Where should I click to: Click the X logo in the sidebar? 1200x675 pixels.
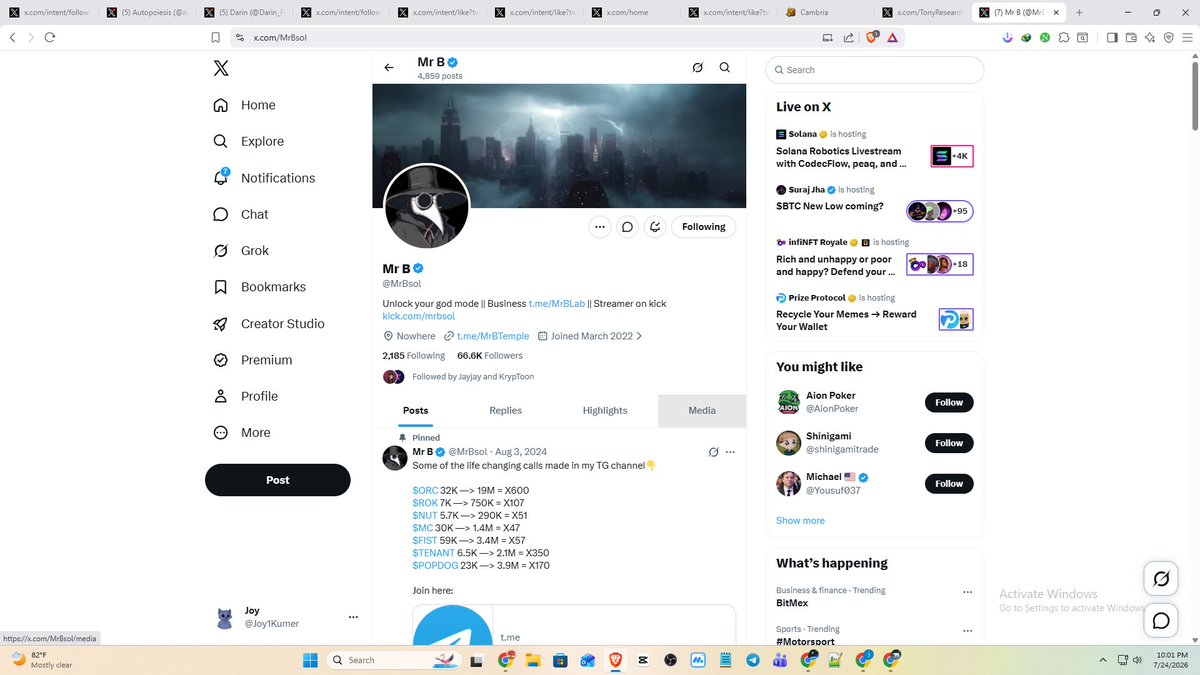point(221,68)
